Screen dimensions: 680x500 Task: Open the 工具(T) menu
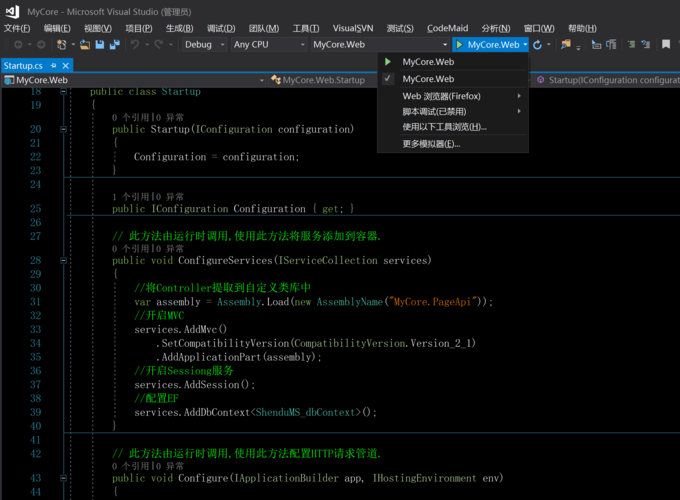[x=306, y=29]
